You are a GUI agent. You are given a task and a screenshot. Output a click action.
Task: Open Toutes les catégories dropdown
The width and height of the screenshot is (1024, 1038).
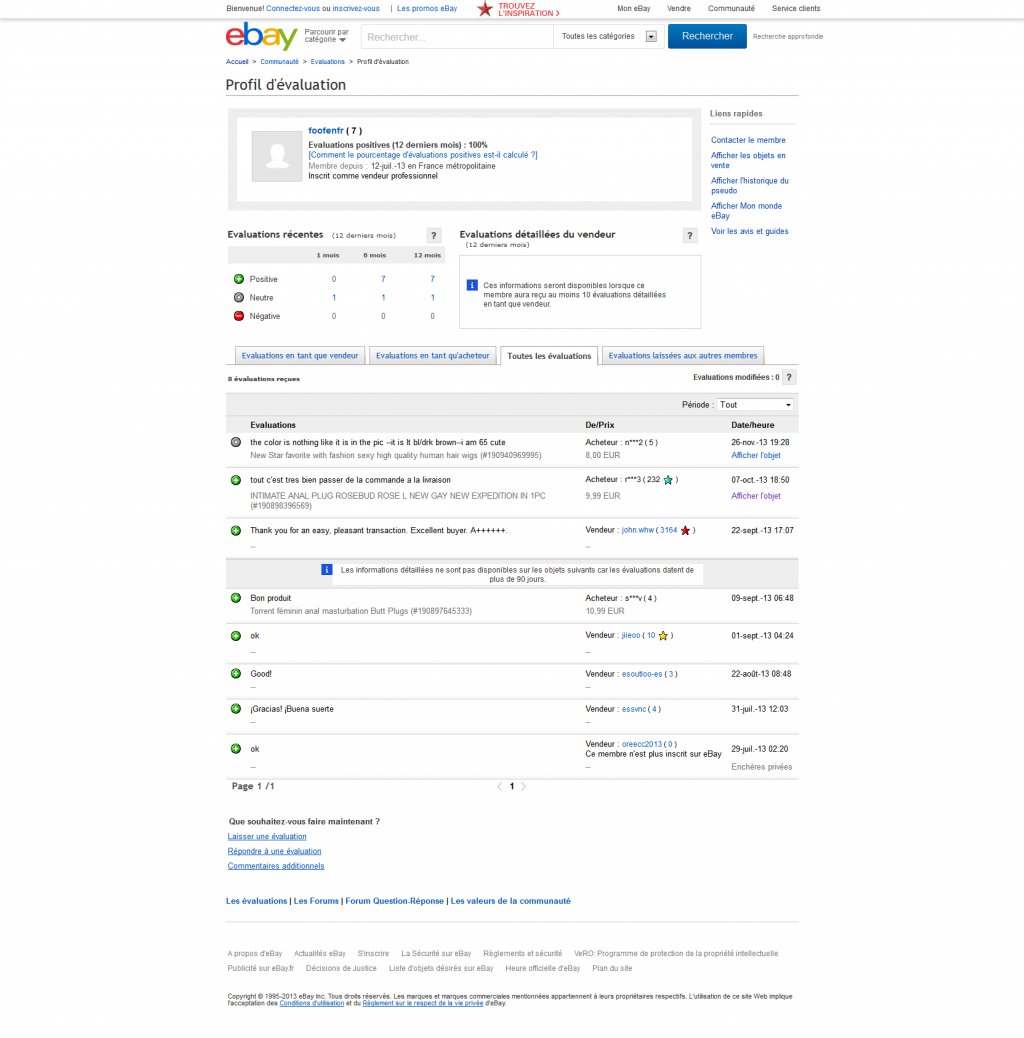(x=609, y=36)
